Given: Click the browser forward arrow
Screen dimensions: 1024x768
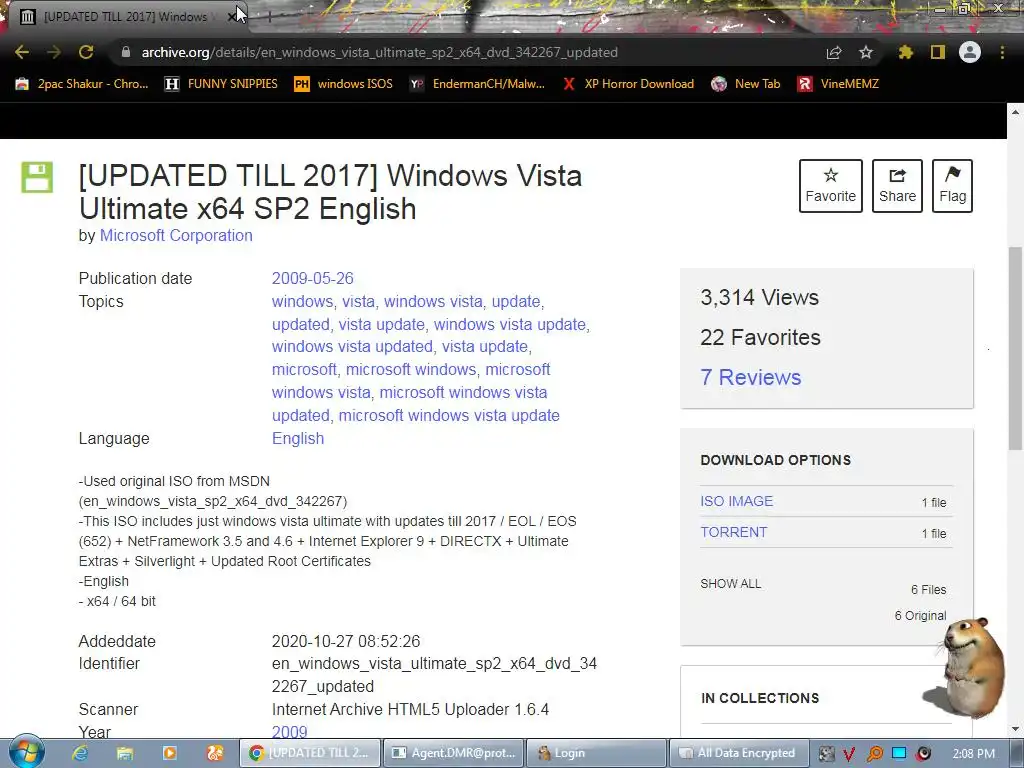Looking at the screenshot, I should tap(54, 52).
